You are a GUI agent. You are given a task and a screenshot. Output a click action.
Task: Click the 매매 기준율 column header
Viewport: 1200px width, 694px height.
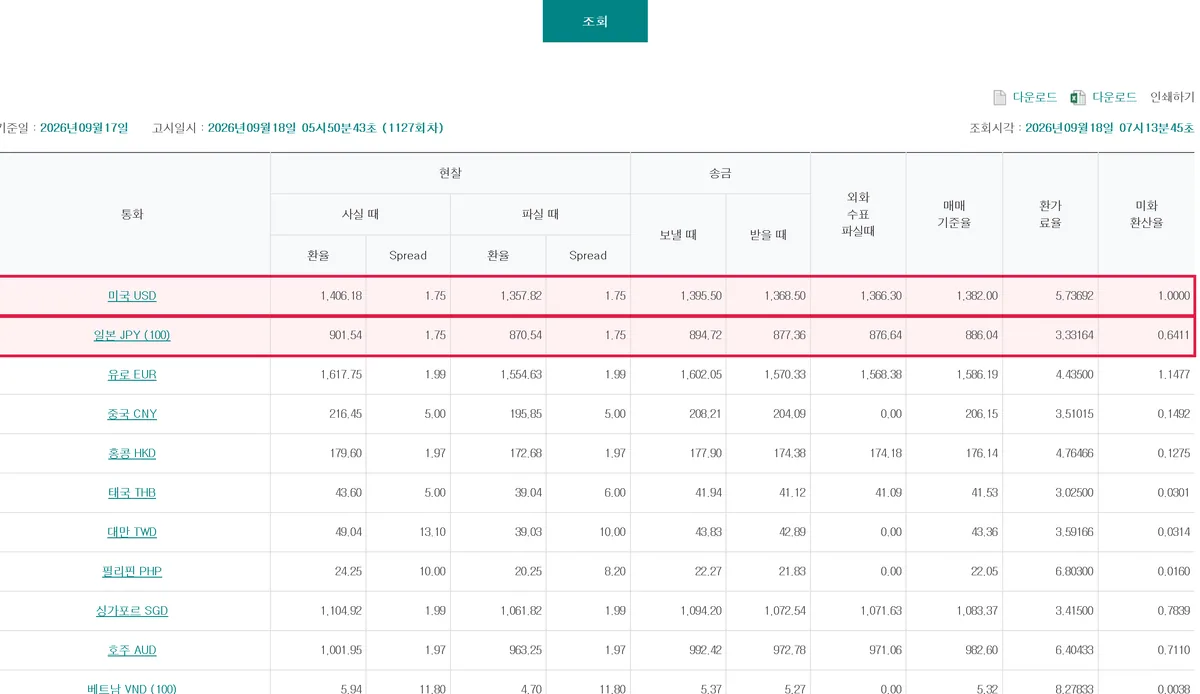(954, 214)
